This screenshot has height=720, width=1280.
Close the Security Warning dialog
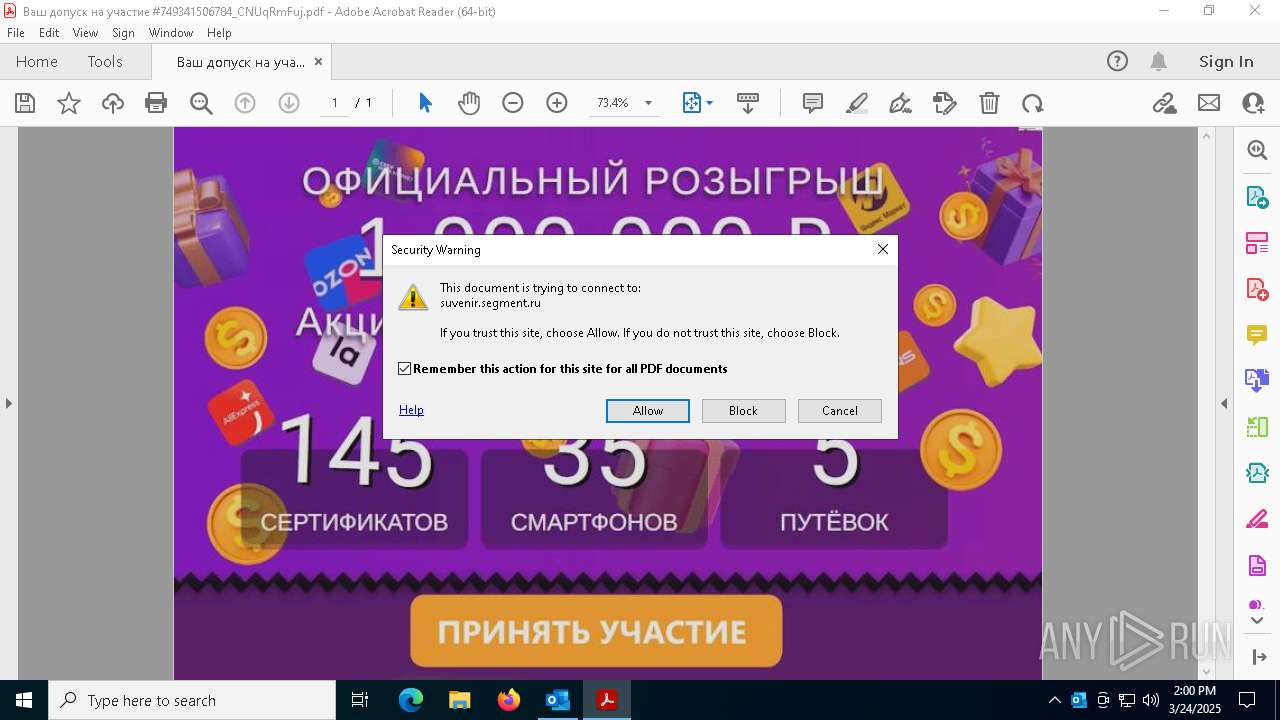tap(883, 249)
